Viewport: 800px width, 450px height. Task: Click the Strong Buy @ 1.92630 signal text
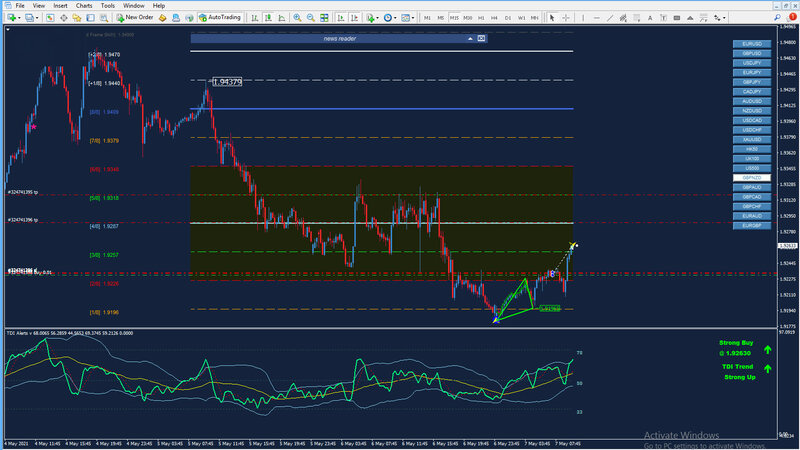tap(736, 348)
